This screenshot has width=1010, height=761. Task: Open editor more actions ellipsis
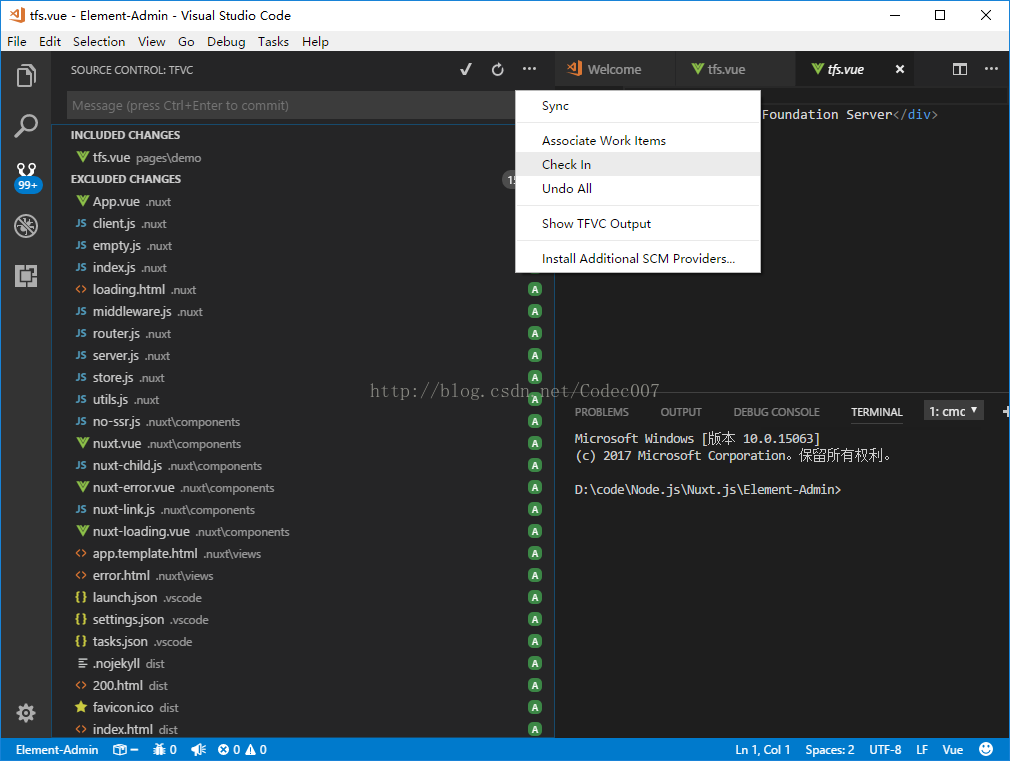pos(991,69)
